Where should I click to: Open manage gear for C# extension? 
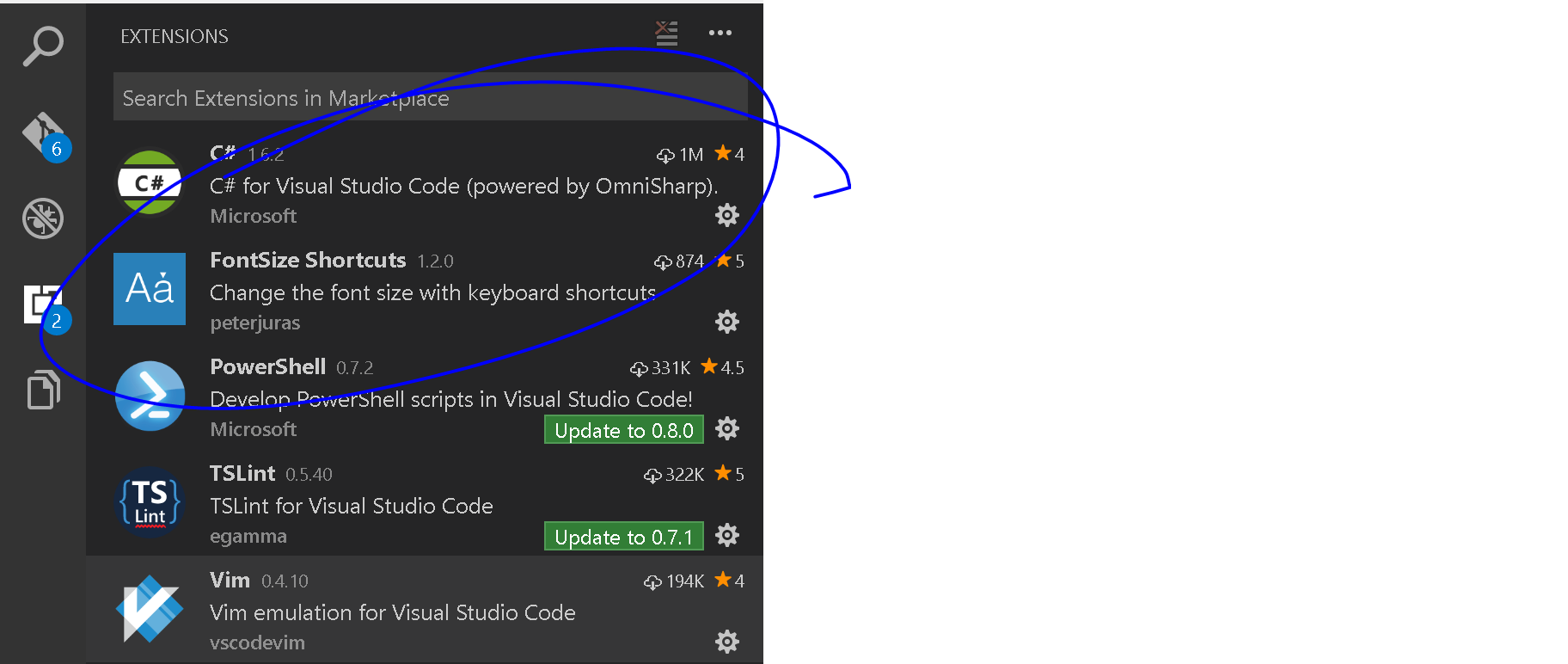tap(727, 215)
